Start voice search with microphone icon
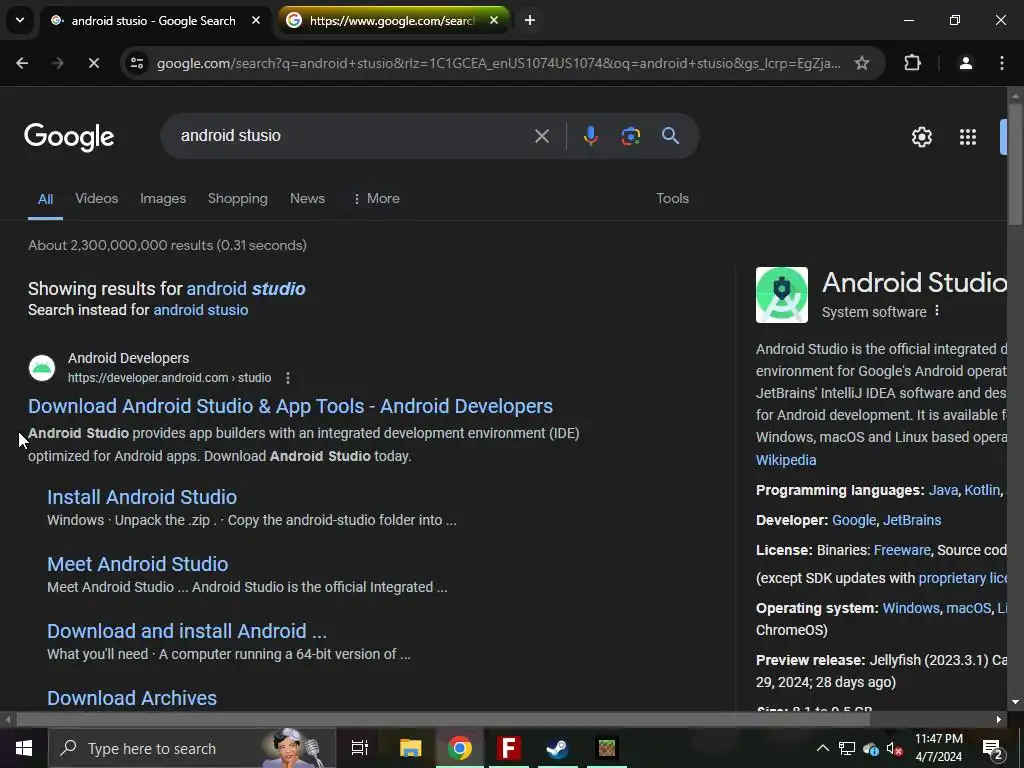This screenshot has height=768, width=1024. [x=590, y=136]
